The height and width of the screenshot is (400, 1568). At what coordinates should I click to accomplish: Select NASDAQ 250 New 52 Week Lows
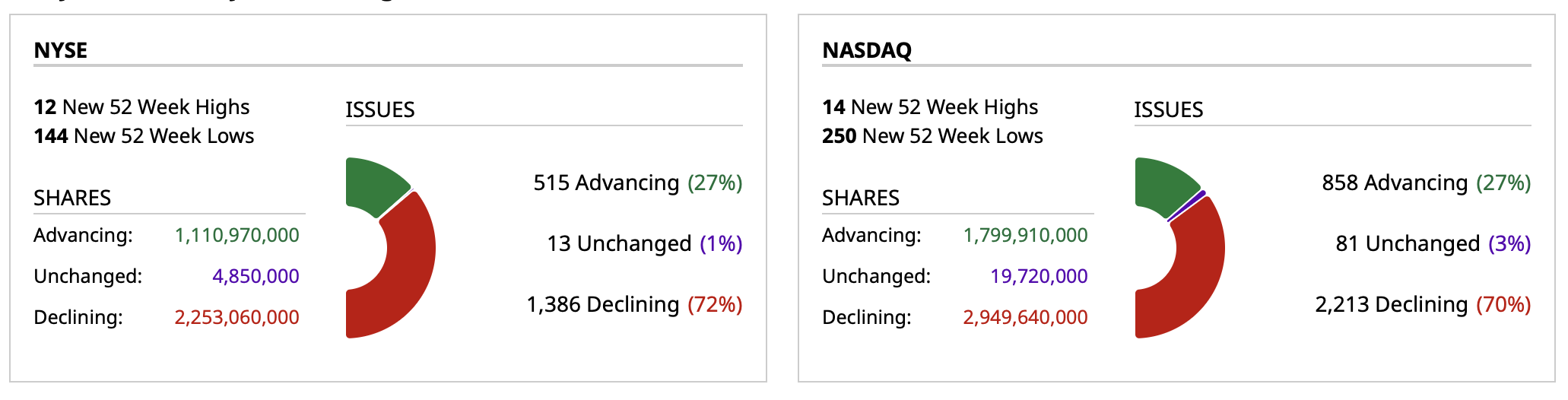(x=932, y=136)
